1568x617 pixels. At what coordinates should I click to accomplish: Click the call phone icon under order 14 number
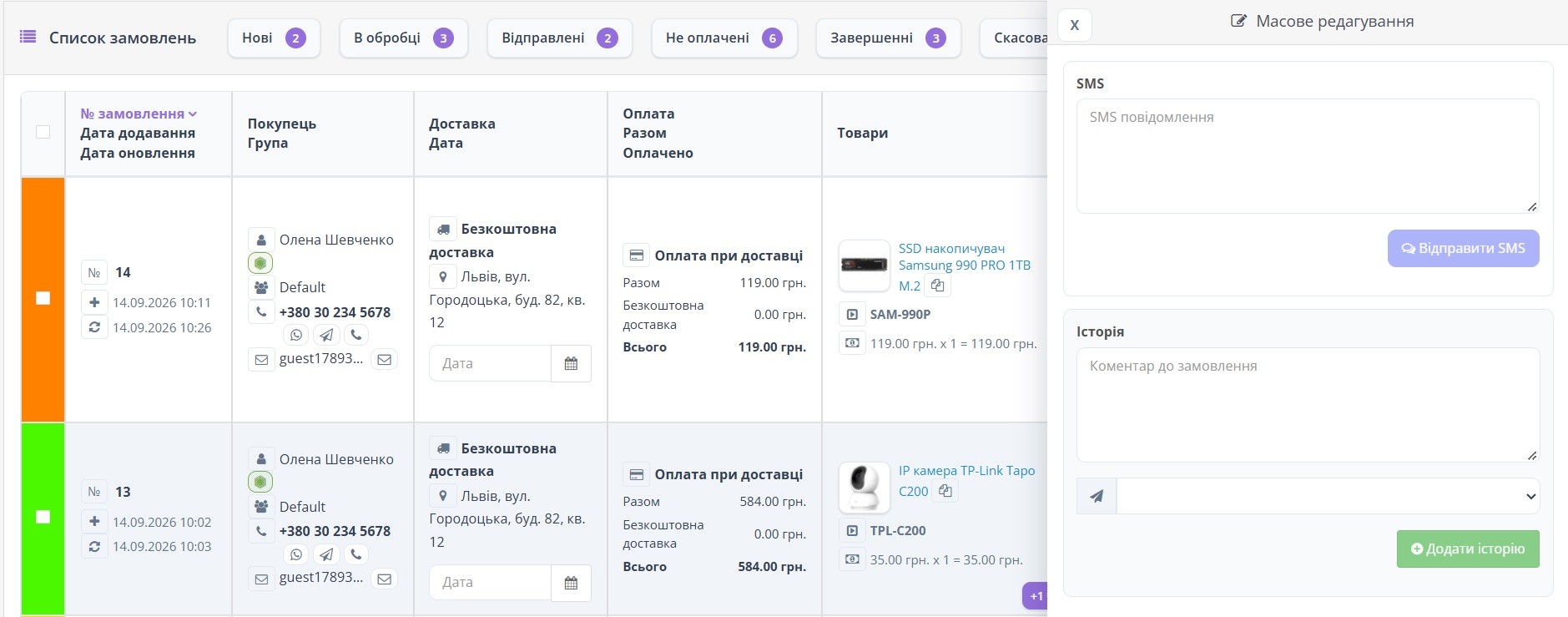click(x=356, y=335)
